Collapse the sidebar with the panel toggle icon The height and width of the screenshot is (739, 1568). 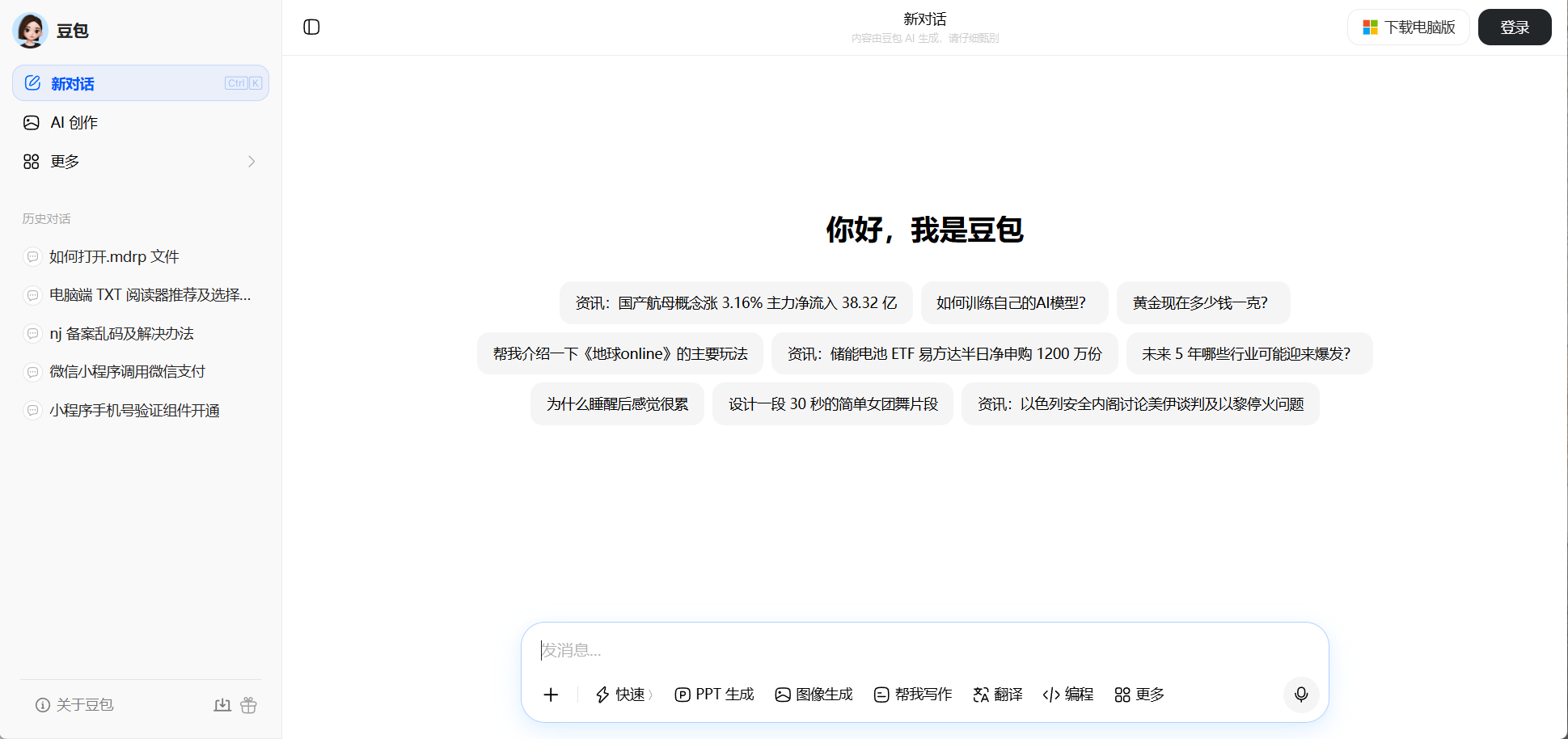point(311,27)
